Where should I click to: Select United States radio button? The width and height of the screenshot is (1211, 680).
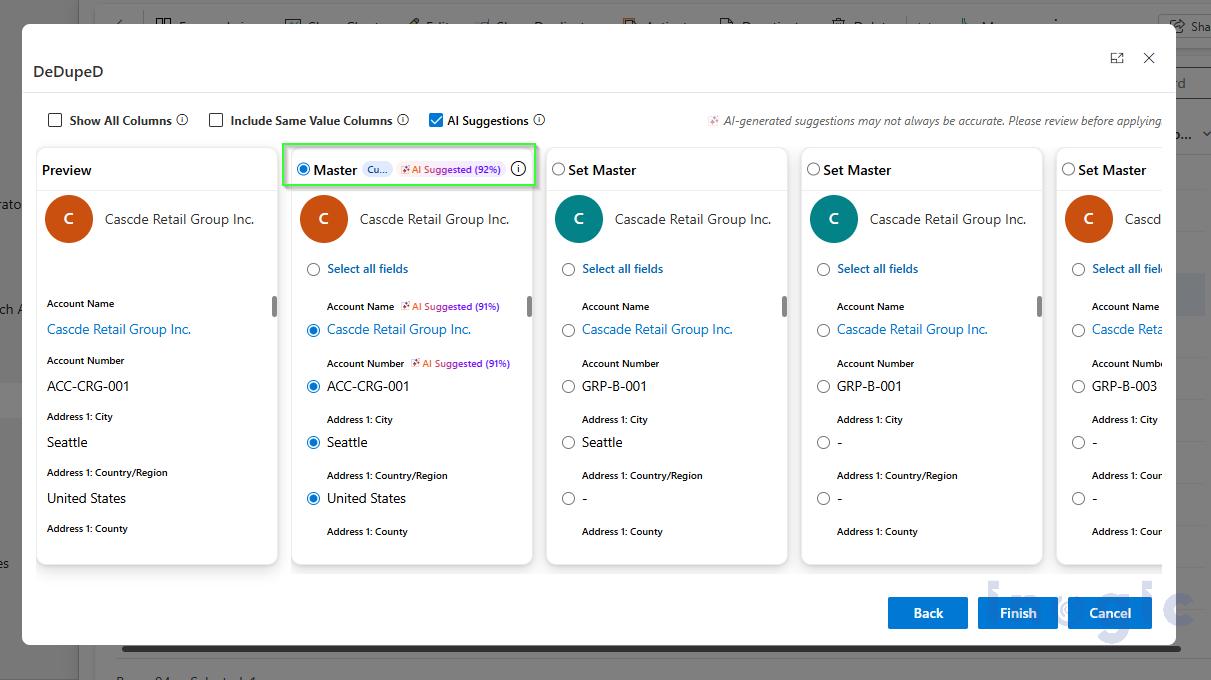[x=314, y=498]
